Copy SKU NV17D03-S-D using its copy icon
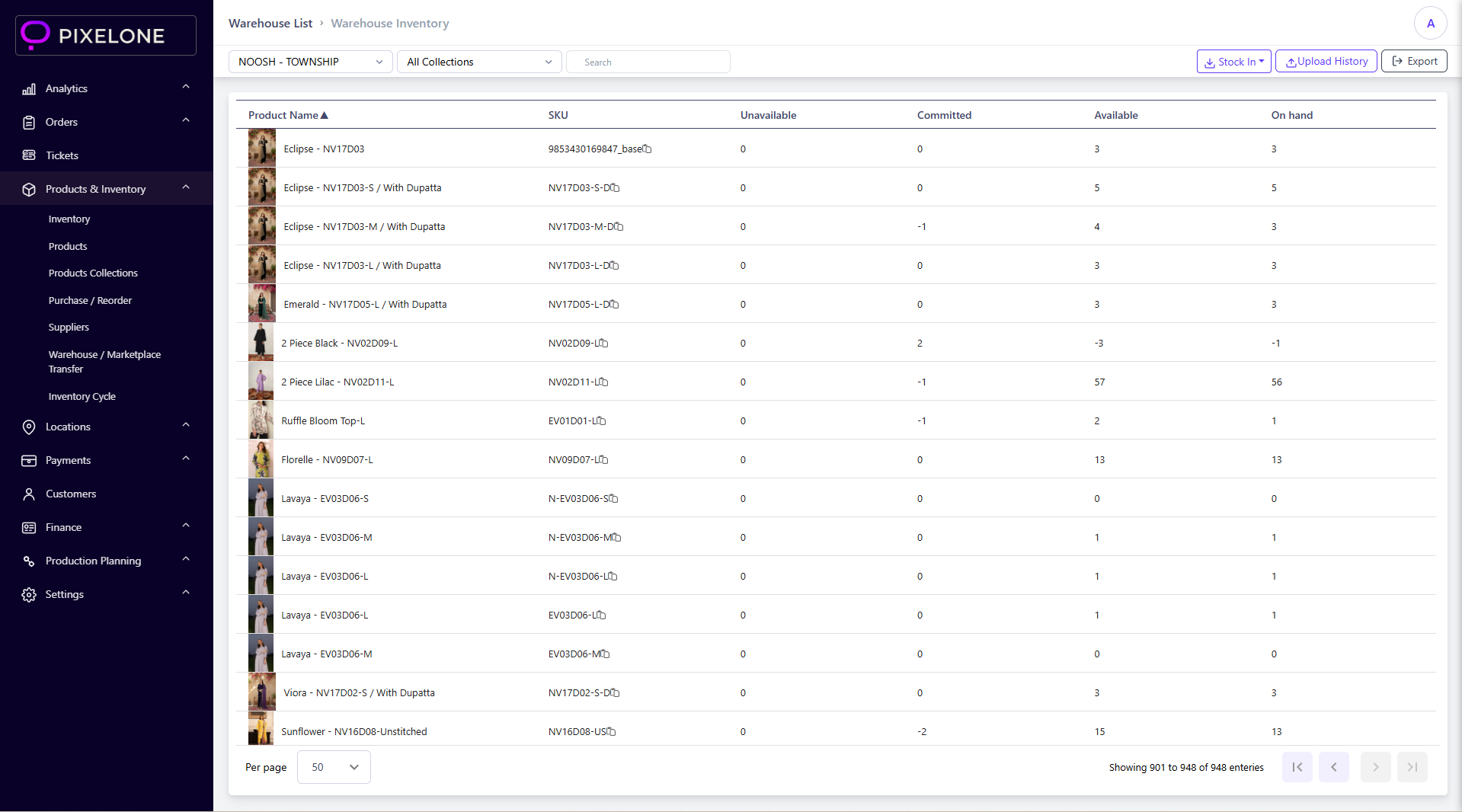Screen dimensions: 1462x812 [616, 188]
